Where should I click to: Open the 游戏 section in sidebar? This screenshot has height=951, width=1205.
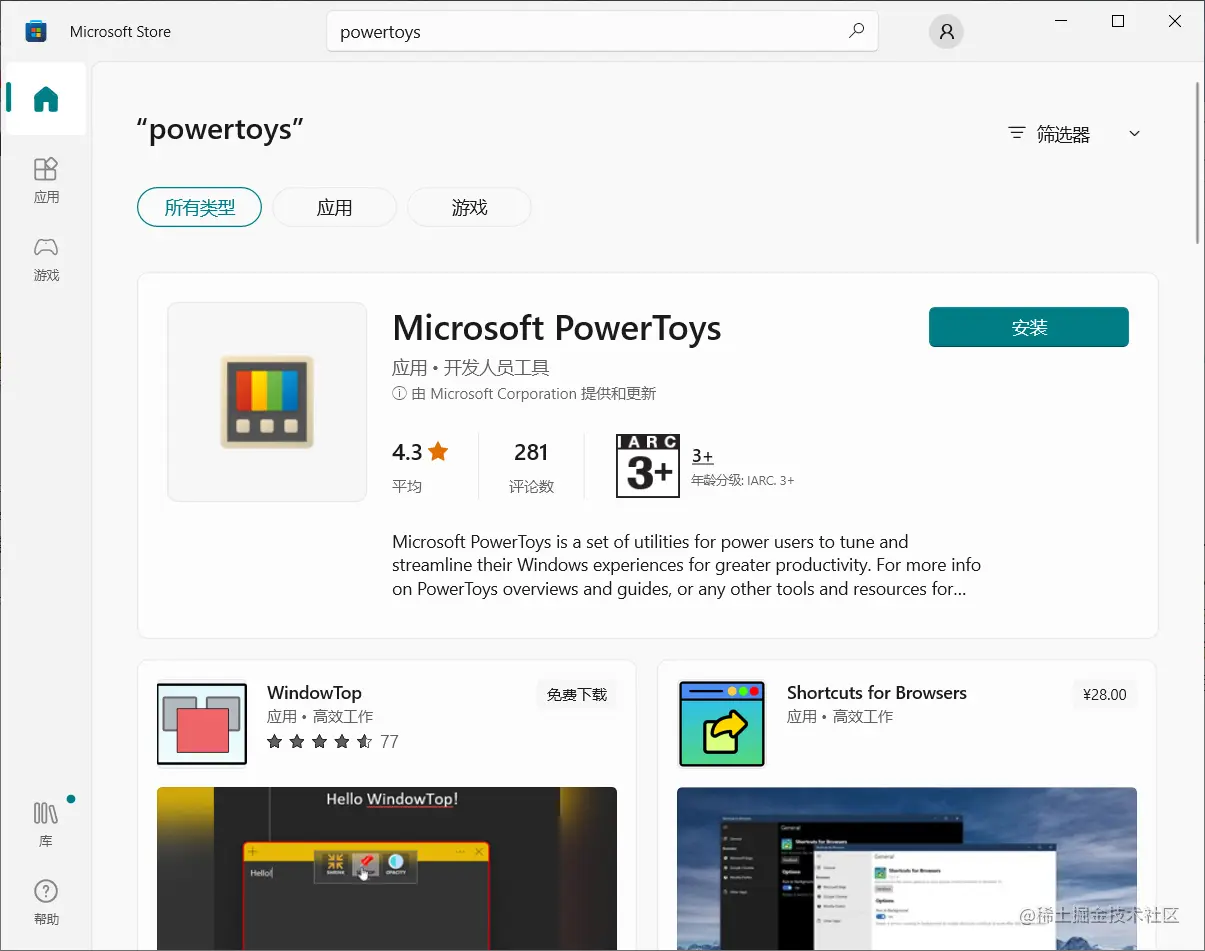tap(46, 259)
